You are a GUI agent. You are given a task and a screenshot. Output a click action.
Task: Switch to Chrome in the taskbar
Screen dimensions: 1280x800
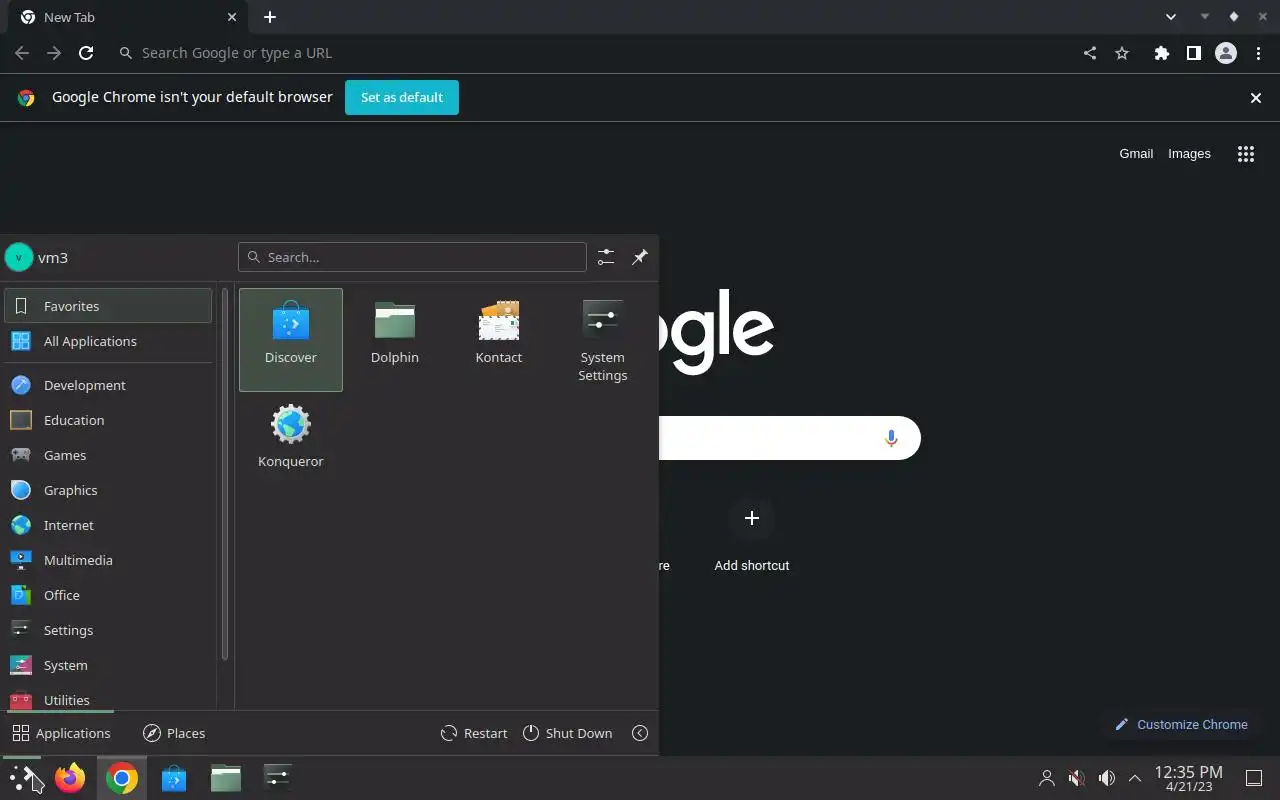[x=122, y=778]
